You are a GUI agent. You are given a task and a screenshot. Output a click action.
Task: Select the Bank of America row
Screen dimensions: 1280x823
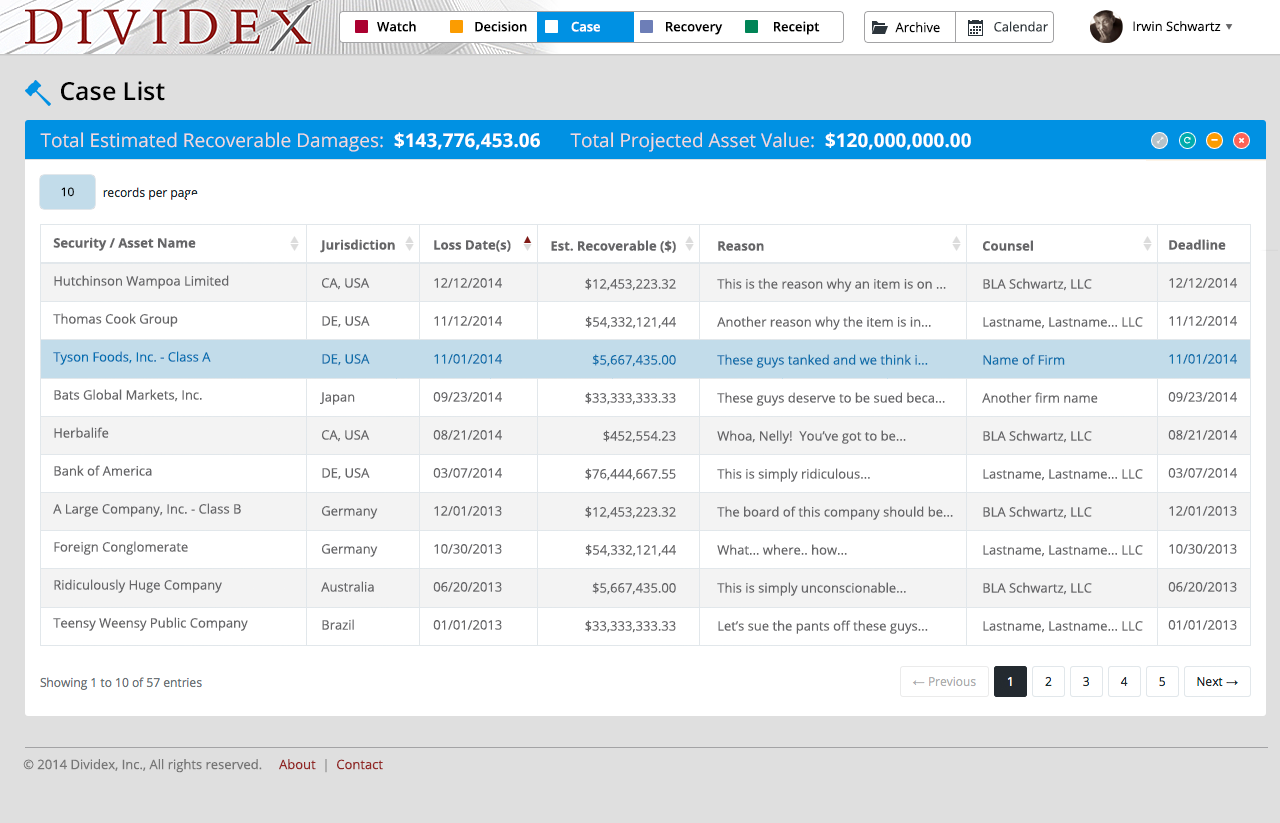pos(645,473)
